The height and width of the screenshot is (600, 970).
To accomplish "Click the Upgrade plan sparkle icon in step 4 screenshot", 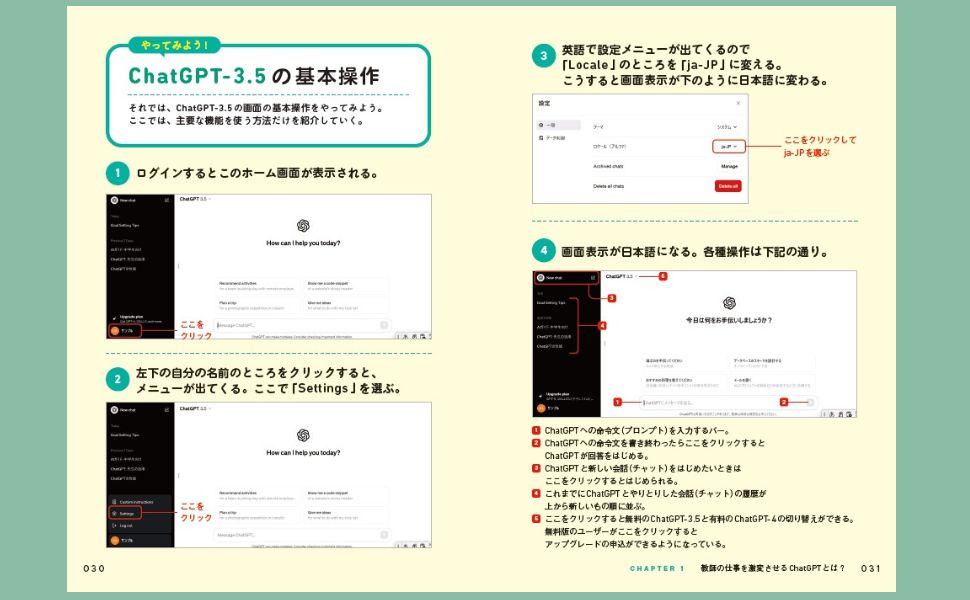I will [541, 395].
